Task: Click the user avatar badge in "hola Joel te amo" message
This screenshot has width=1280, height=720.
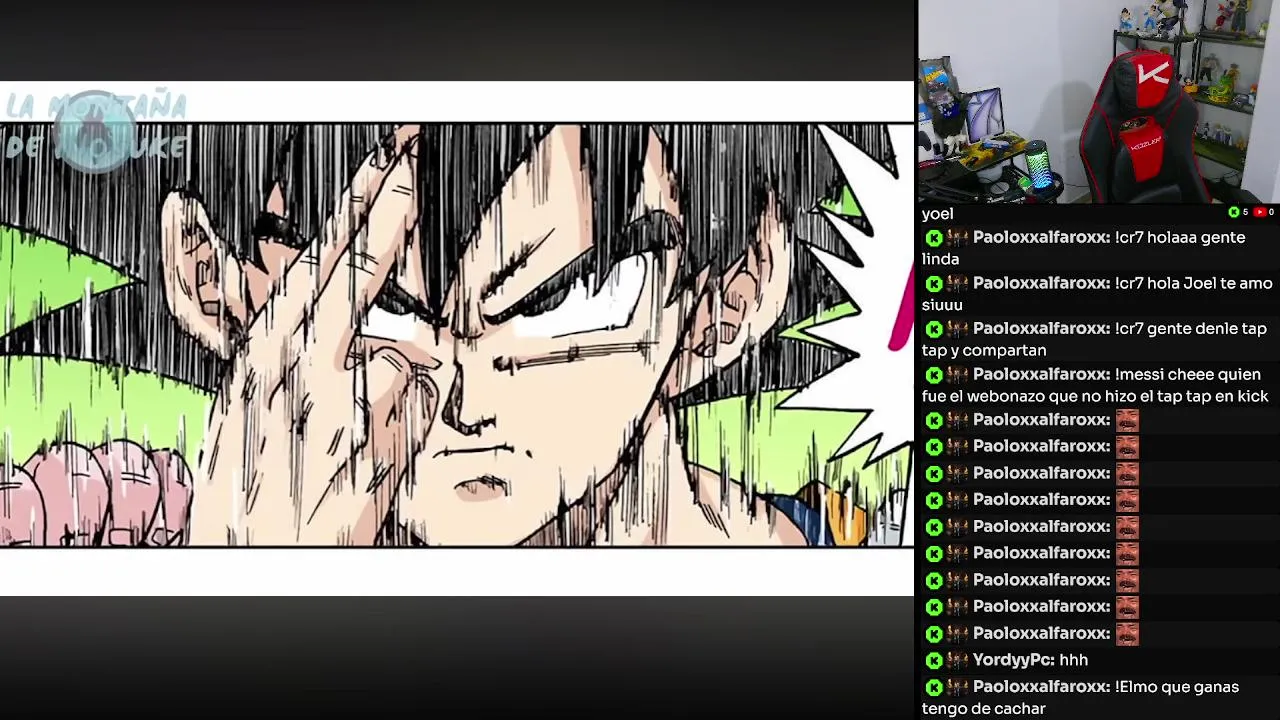Action: 957,284
